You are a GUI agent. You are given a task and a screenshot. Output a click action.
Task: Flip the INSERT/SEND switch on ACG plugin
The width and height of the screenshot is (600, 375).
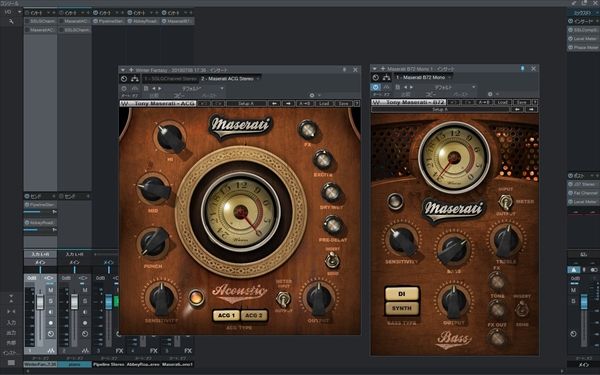[332, 261]
